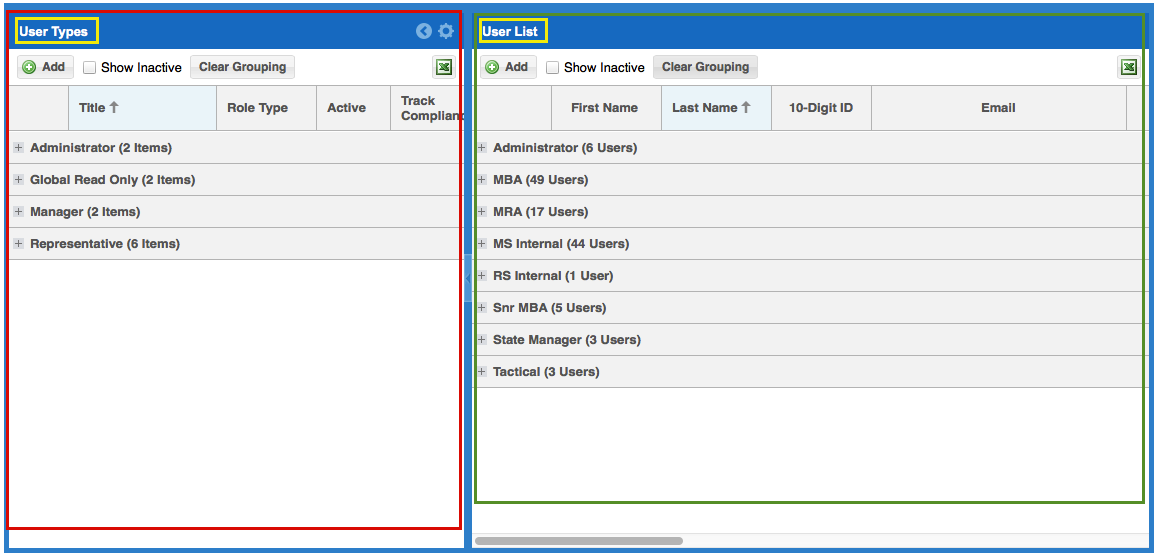Click the splitter handle between the panels
Screen dimensions: 1155x553
click(x=467, y=278)
